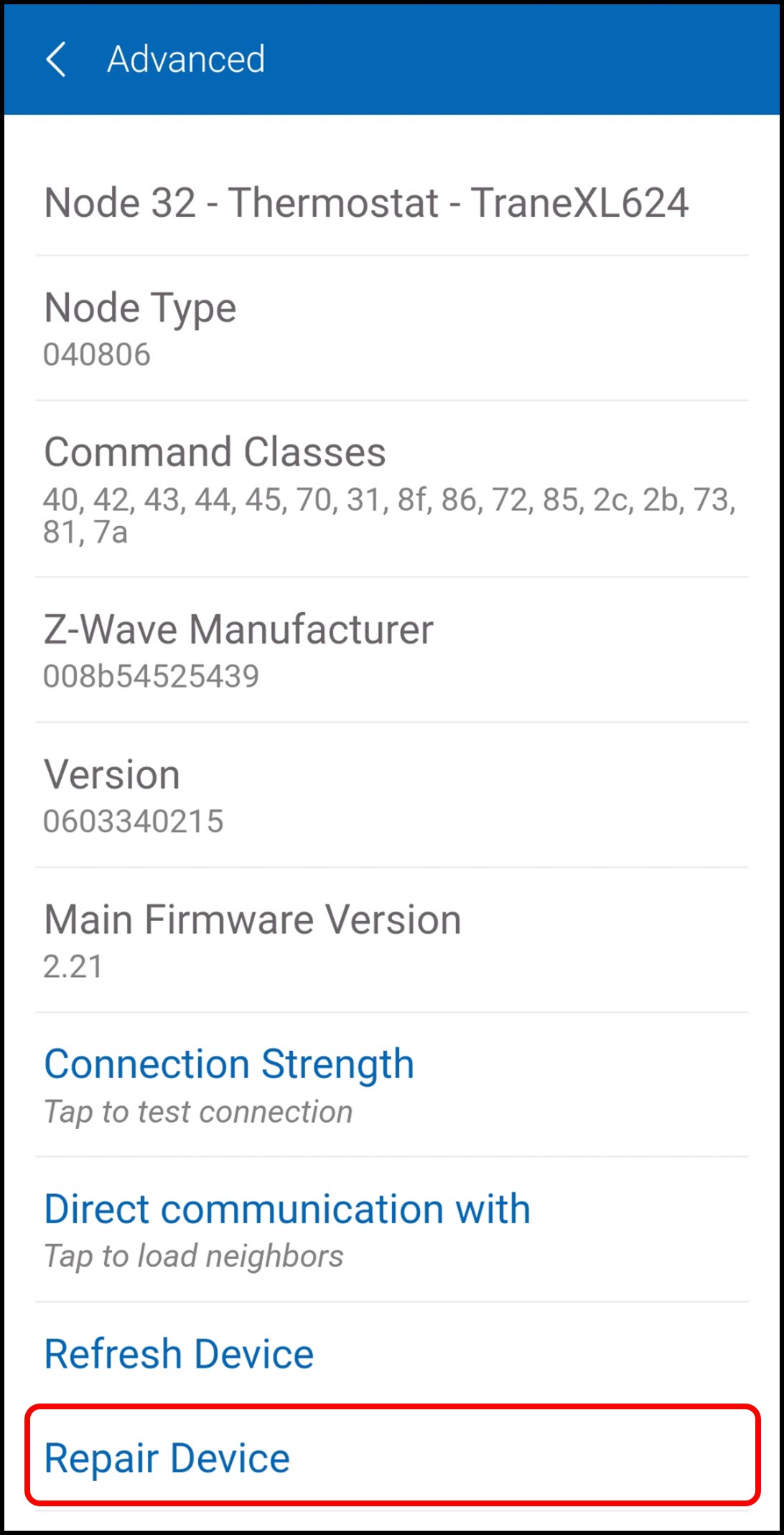Select the Node Type entry
The width and height of the screenshot is (784, 1535).
point(392,328)
